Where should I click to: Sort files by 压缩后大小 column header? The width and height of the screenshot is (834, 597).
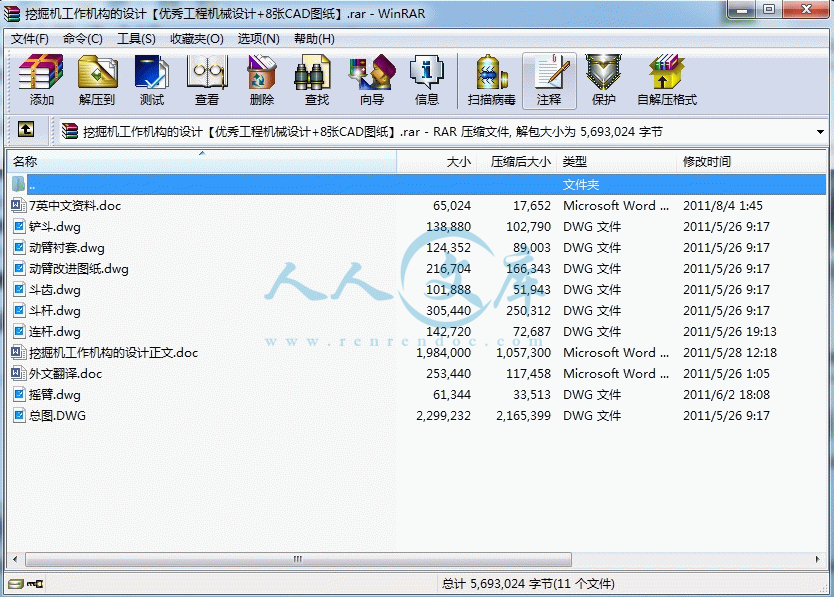pyautogui.click(x=516, y=161)
